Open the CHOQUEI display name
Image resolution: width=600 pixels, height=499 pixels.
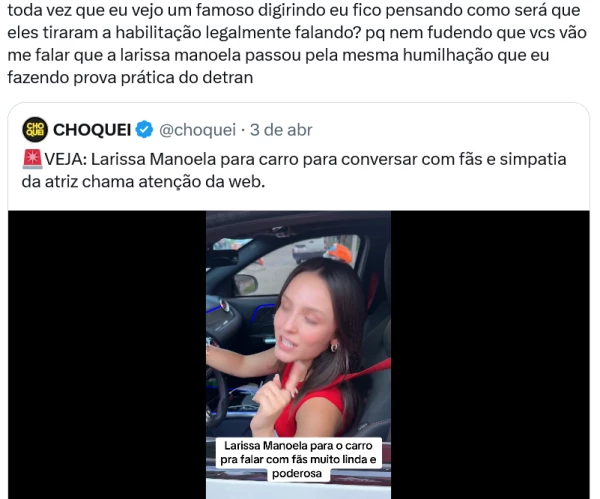pyautogui.click(x=92, y=130)
